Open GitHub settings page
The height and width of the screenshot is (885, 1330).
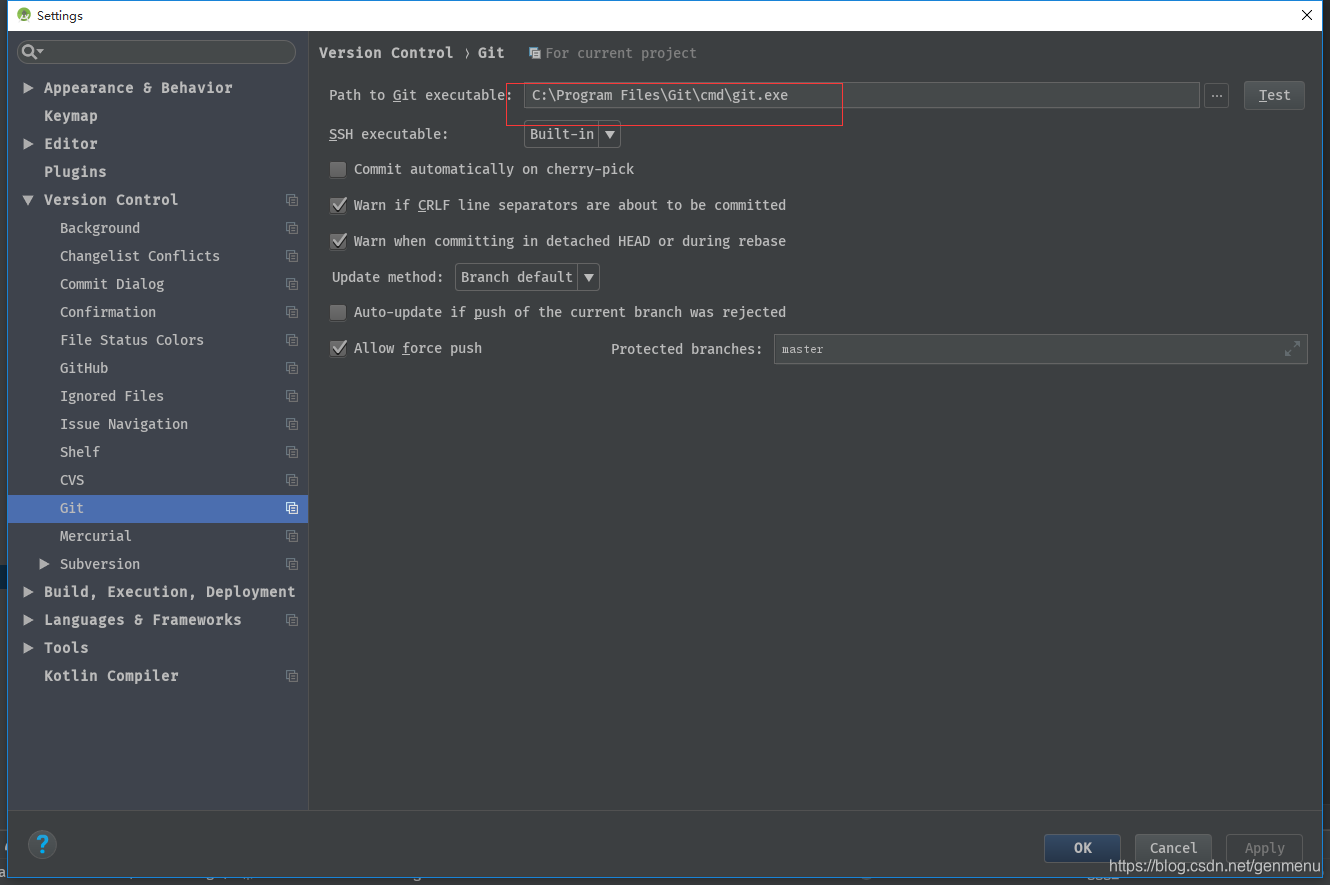(x=84, y=368)
